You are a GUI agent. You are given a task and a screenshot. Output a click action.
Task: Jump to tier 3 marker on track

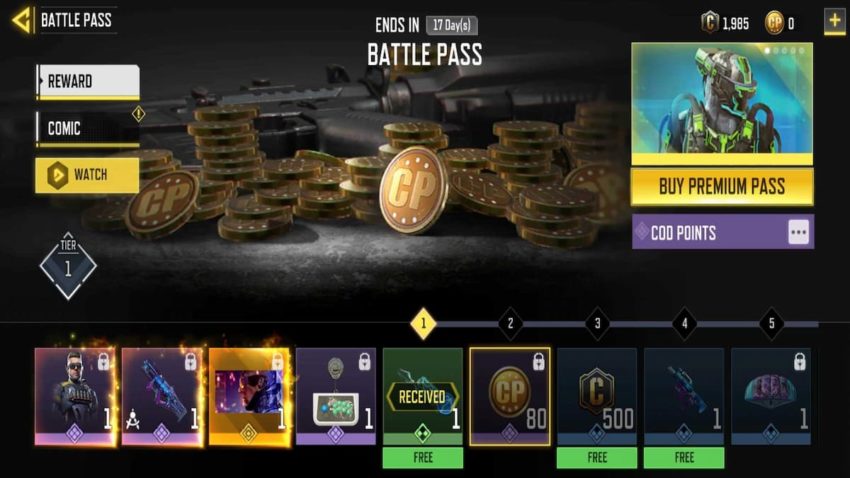[x=597, y=324]
